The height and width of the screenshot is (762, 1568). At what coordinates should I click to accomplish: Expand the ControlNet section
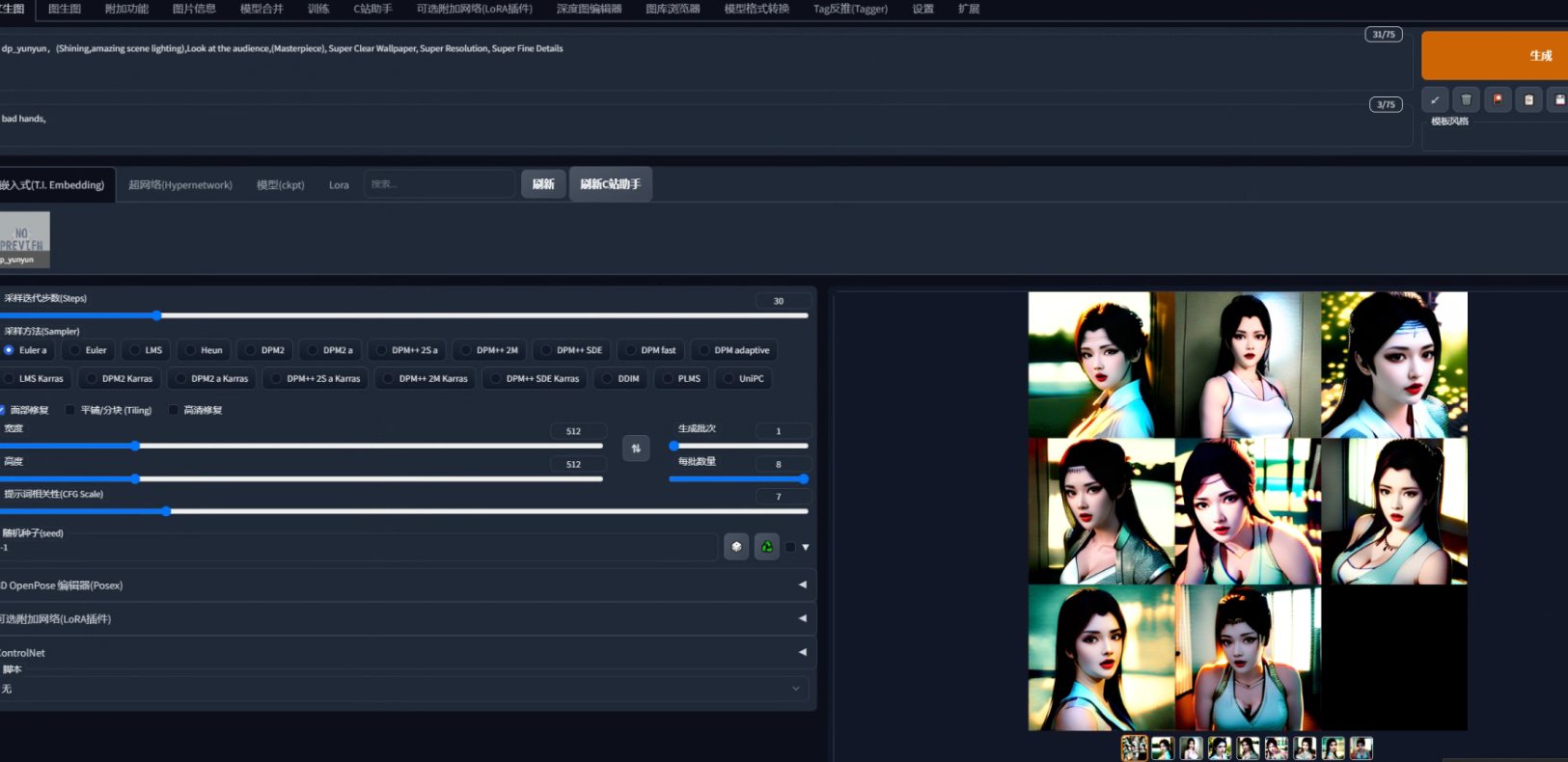406,653
